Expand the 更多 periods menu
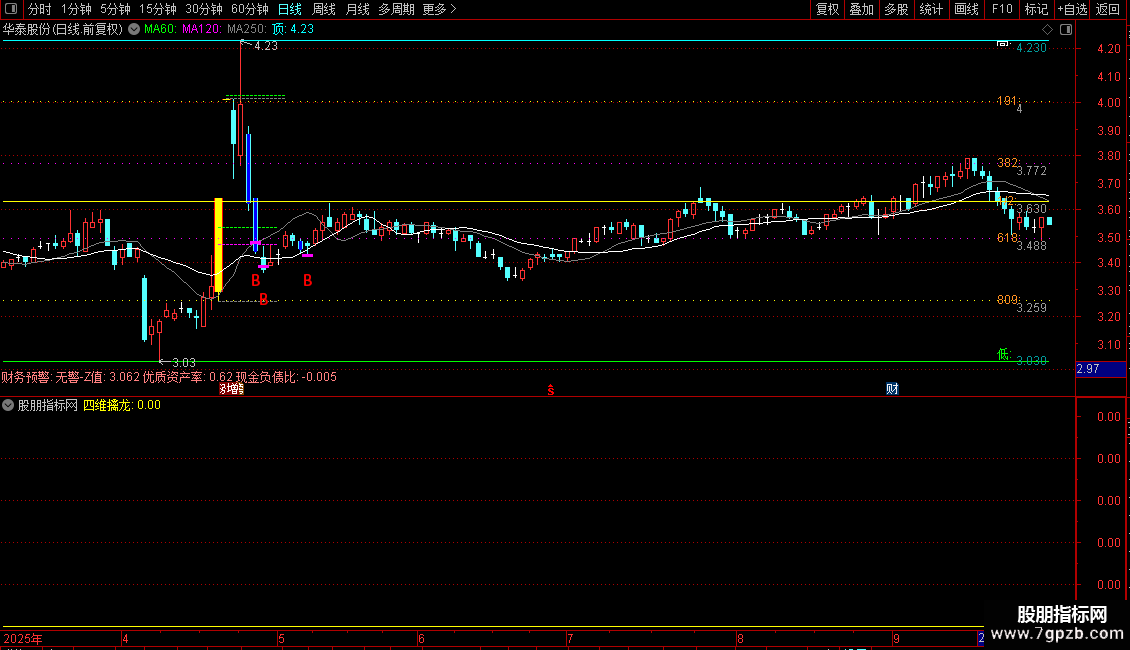This screenshot has height=650, width=1130. 439,9
